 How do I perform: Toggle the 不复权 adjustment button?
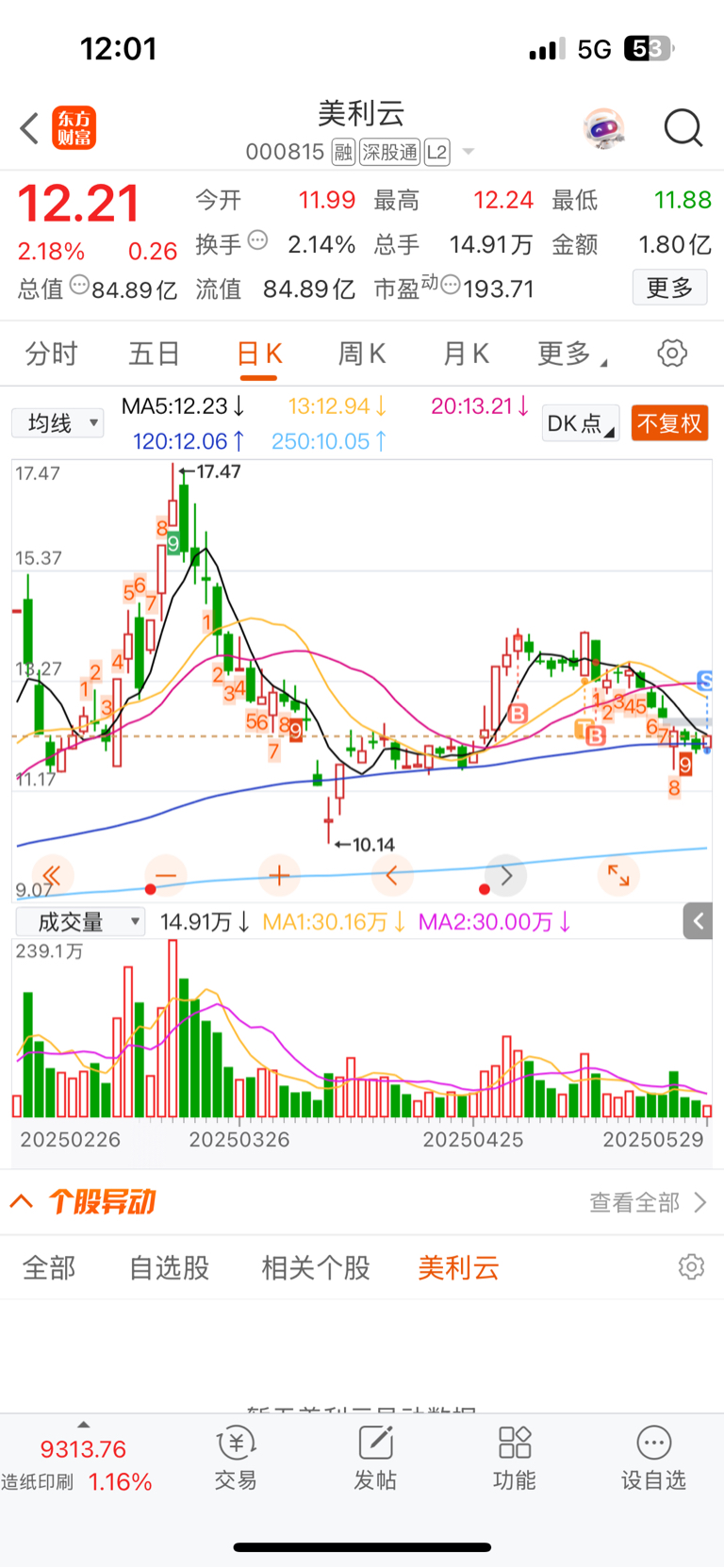coord(669,423)
